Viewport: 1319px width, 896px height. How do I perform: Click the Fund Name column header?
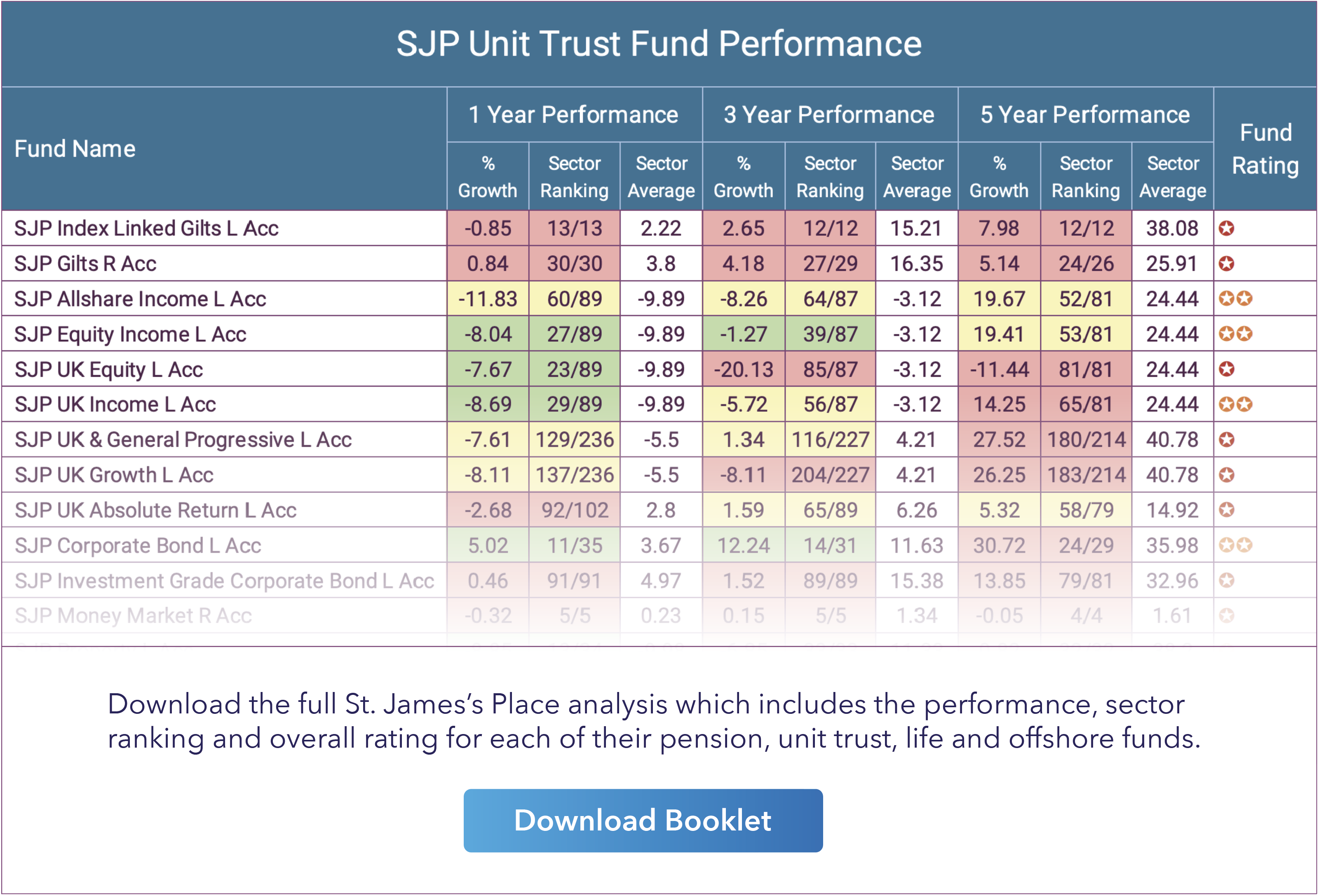click(75, 149)
